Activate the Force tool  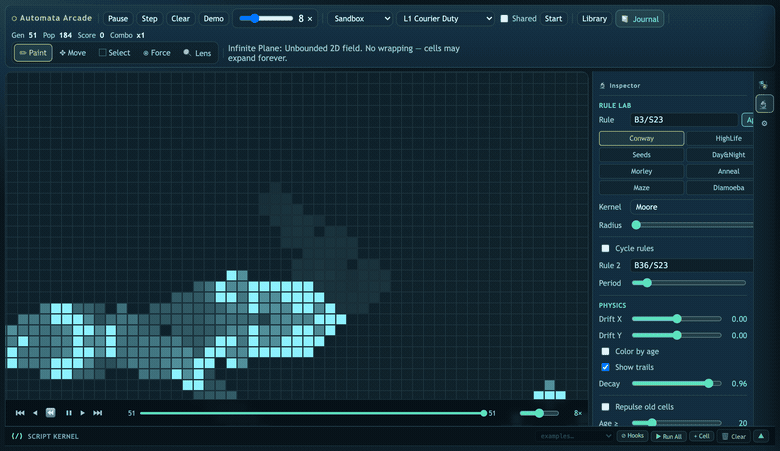click(157, 53)
